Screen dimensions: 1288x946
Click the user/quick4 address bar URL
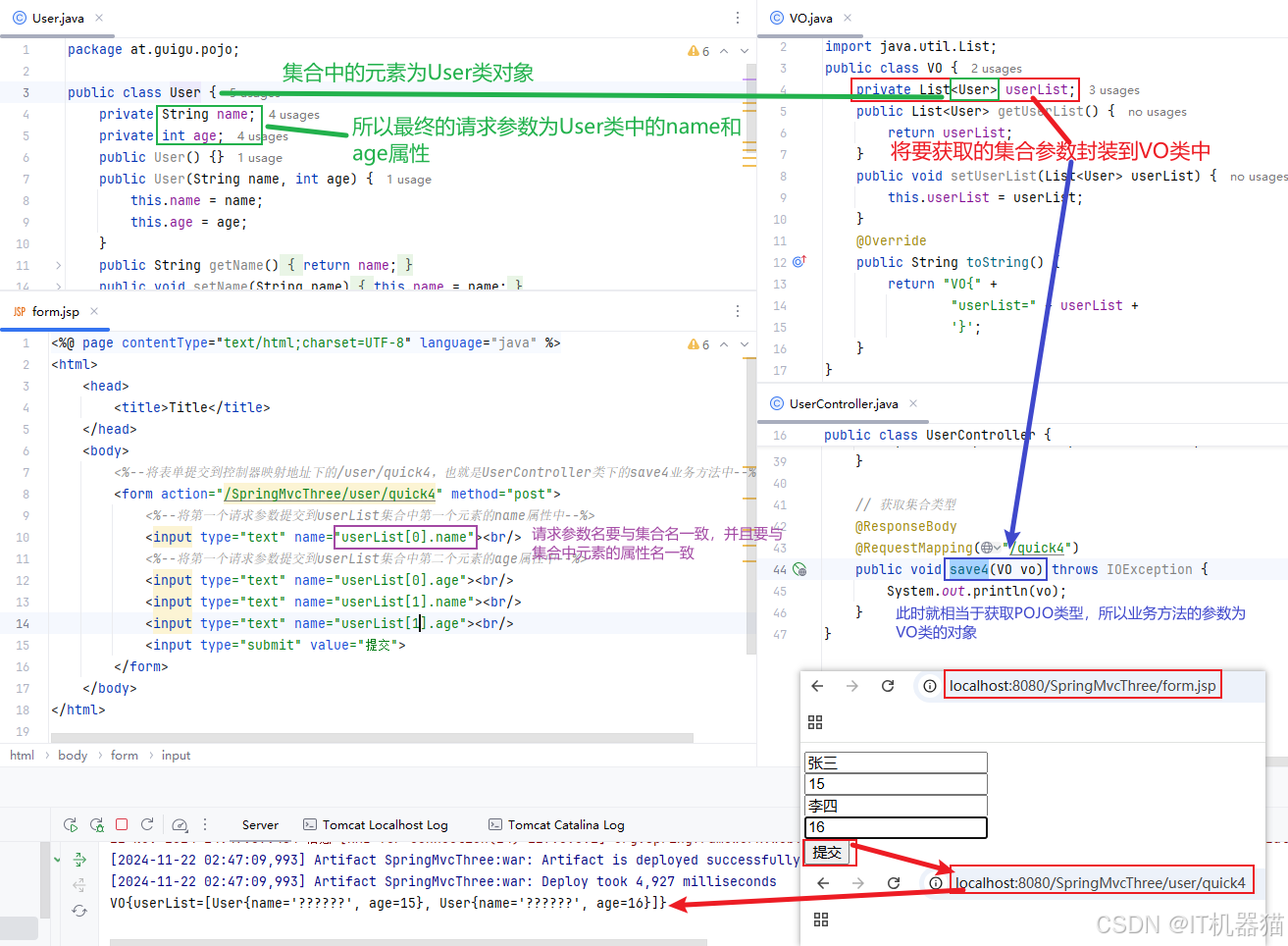(1101, 883)
